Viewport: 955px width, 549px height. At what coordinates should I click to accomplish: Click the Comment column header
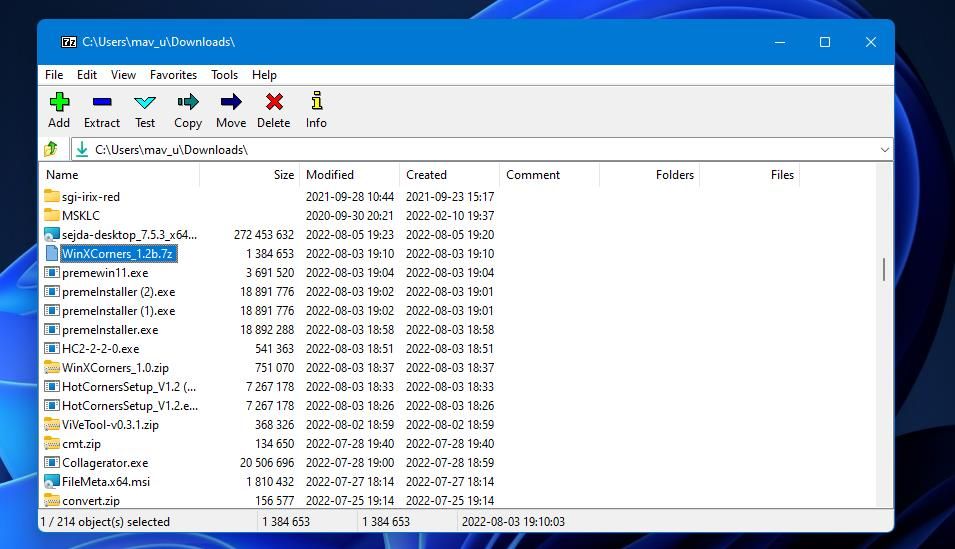tap(549, 175)
